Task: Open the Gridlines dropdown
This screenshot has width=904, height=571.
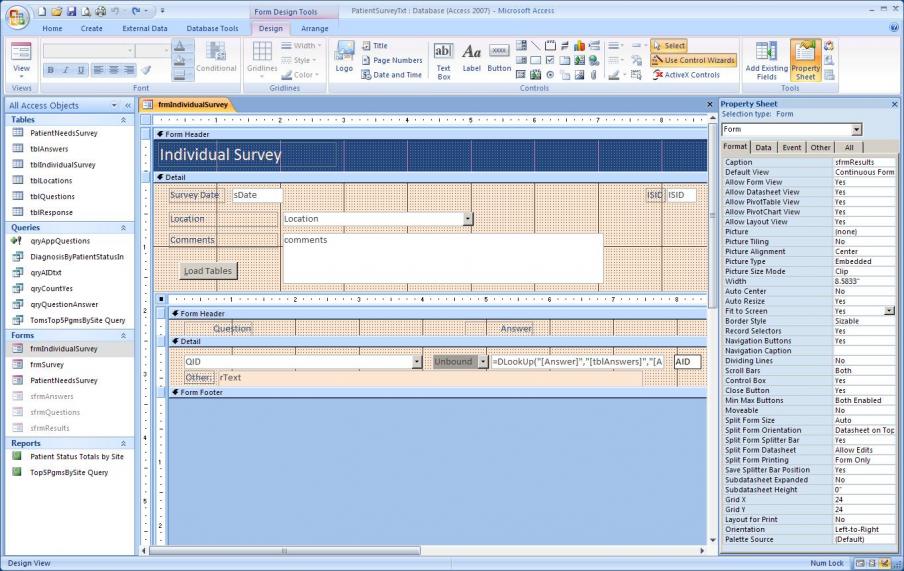Action: 262,72
